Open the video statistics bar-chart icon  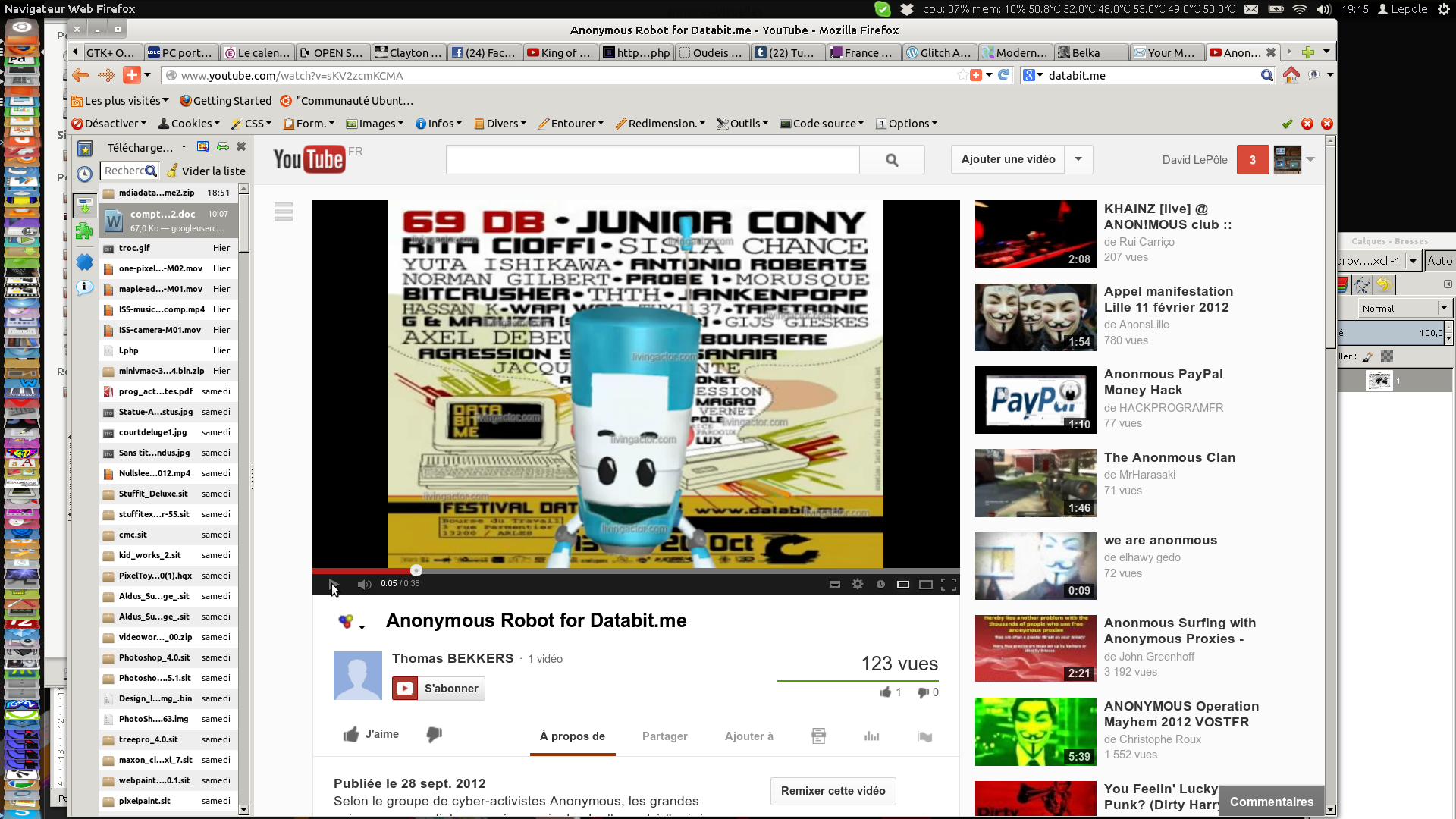pyautogui.click(x=872, y=736)
